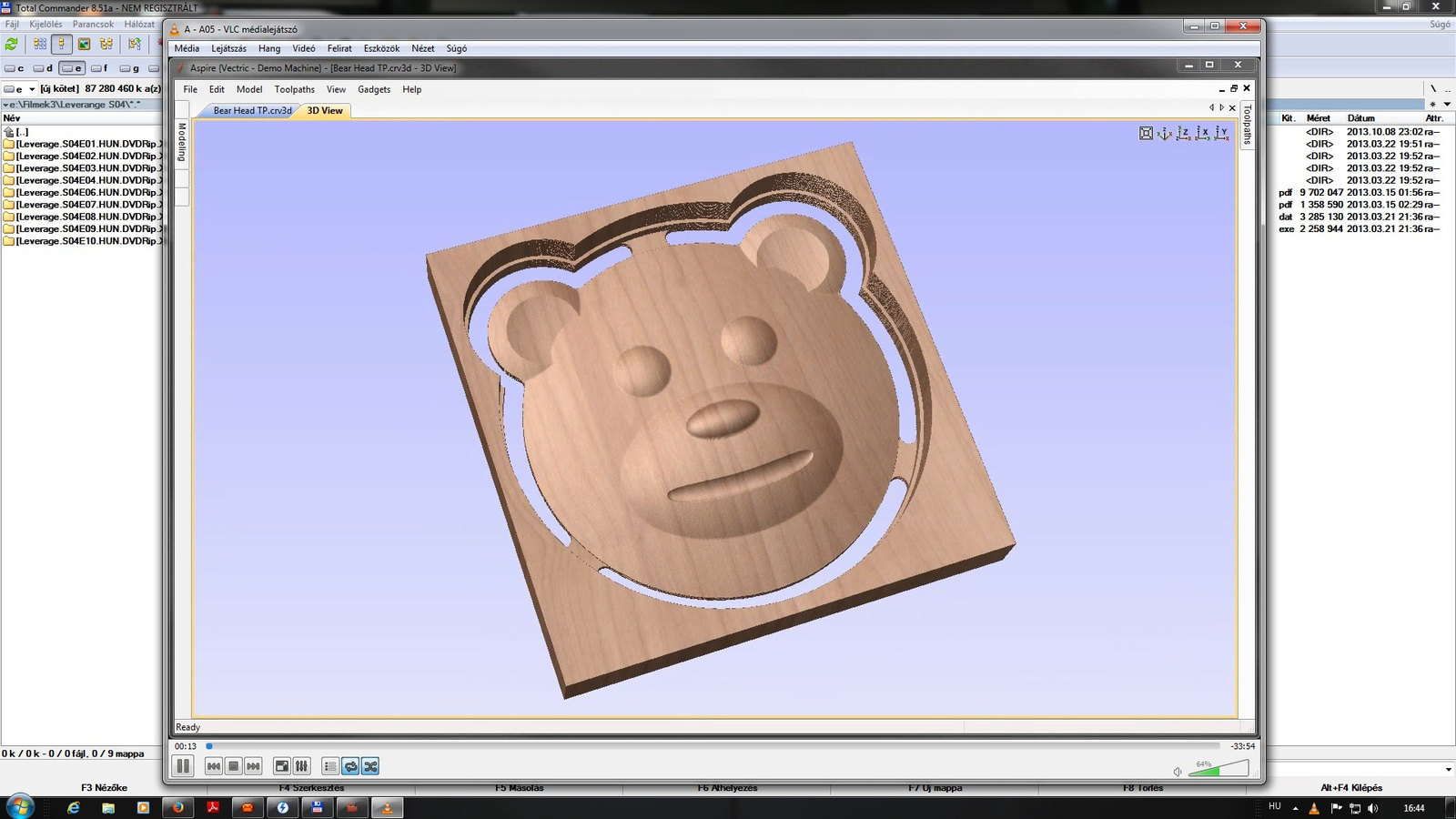
Task: Expand the Toolpaths side tab
Action: coord(1247,125)
